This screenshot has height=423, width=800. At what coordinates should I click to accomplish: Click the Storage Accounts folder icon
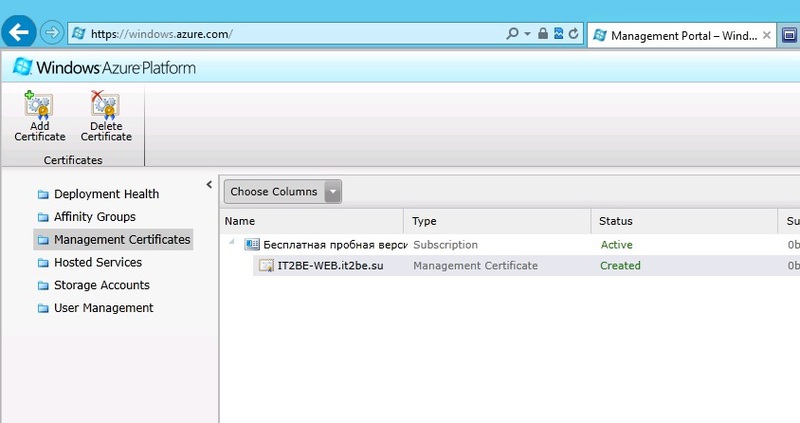tap(43, 286)
